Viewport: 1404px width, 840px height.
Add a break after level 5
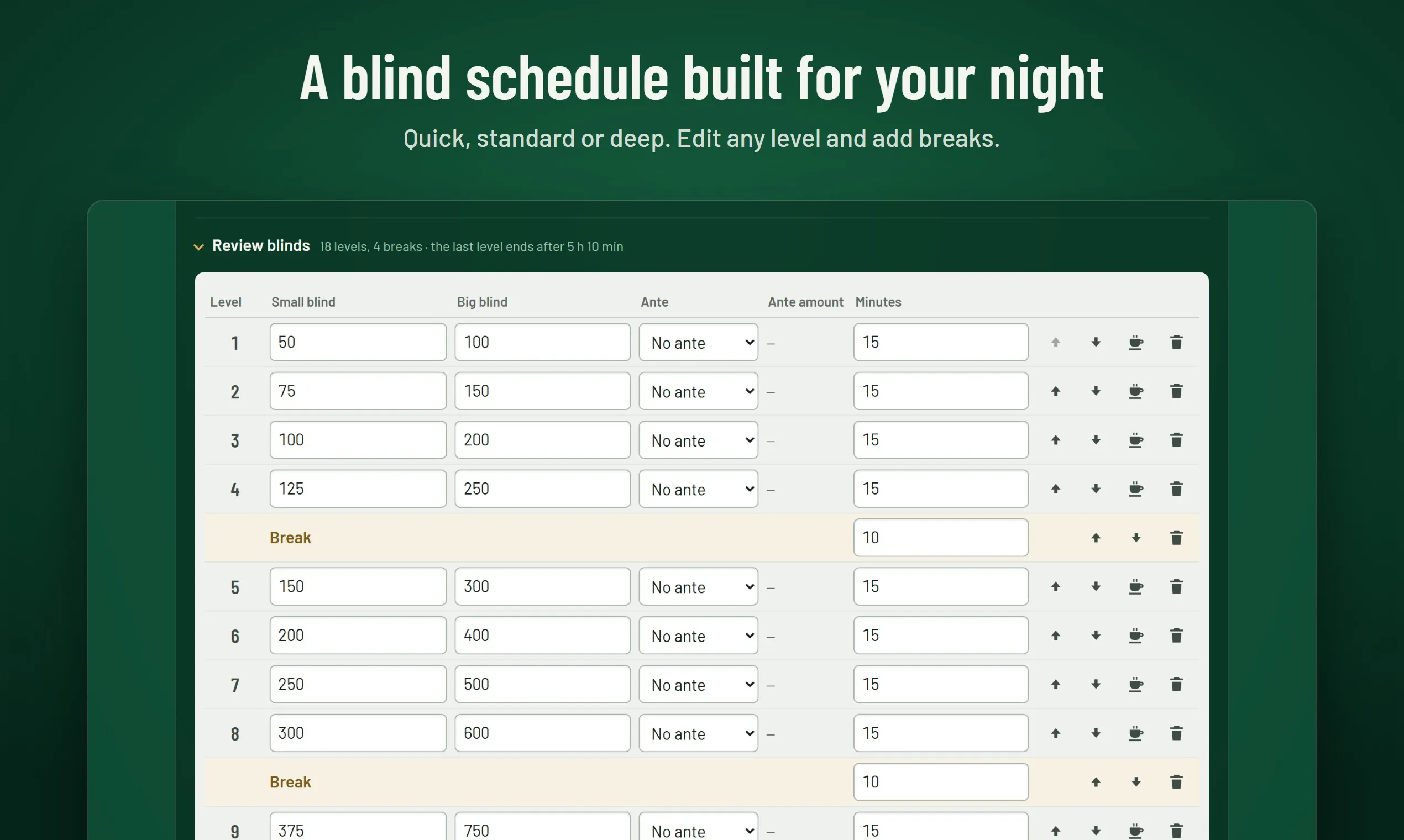pyautogui.click(x=1136, y=586)
